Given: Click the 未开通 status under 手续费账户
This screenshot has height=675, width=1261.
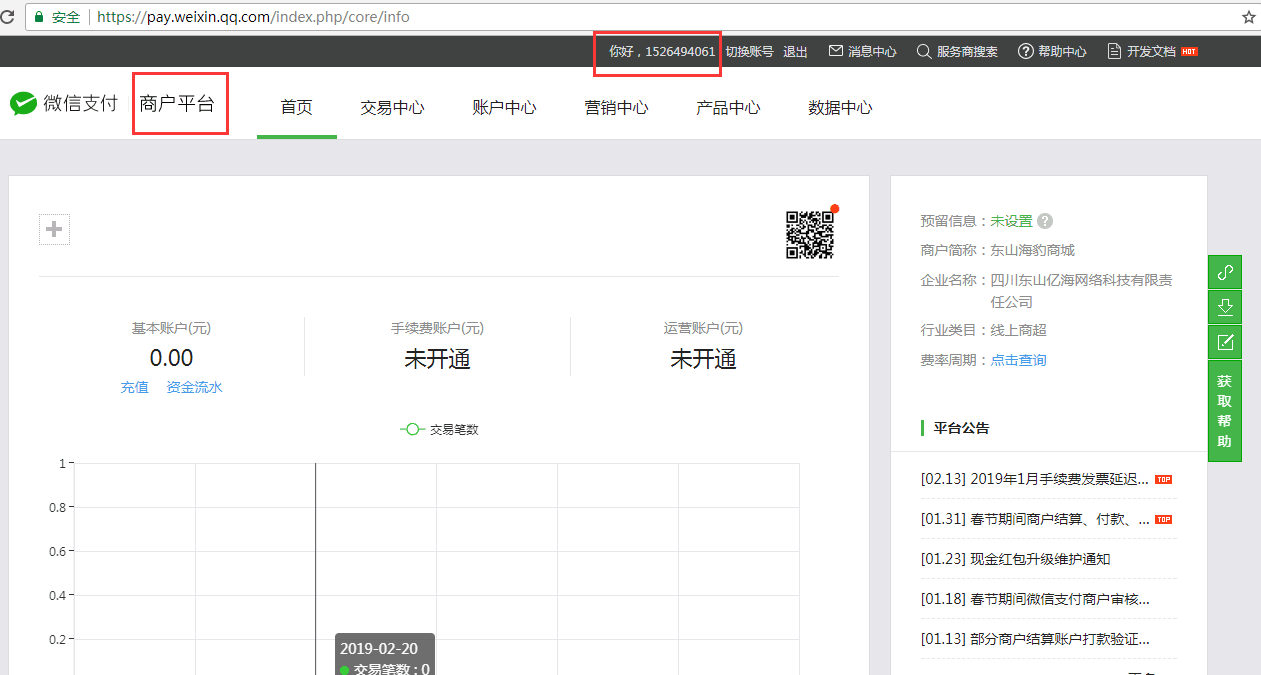Looking at the screenshot, I should tap(437, 359).
